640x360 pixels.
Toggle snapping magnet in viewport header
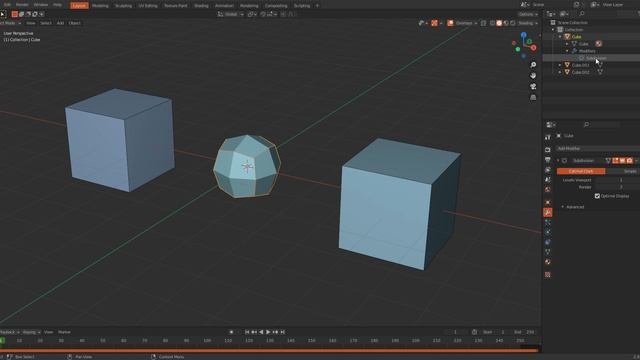click(263, 14)
